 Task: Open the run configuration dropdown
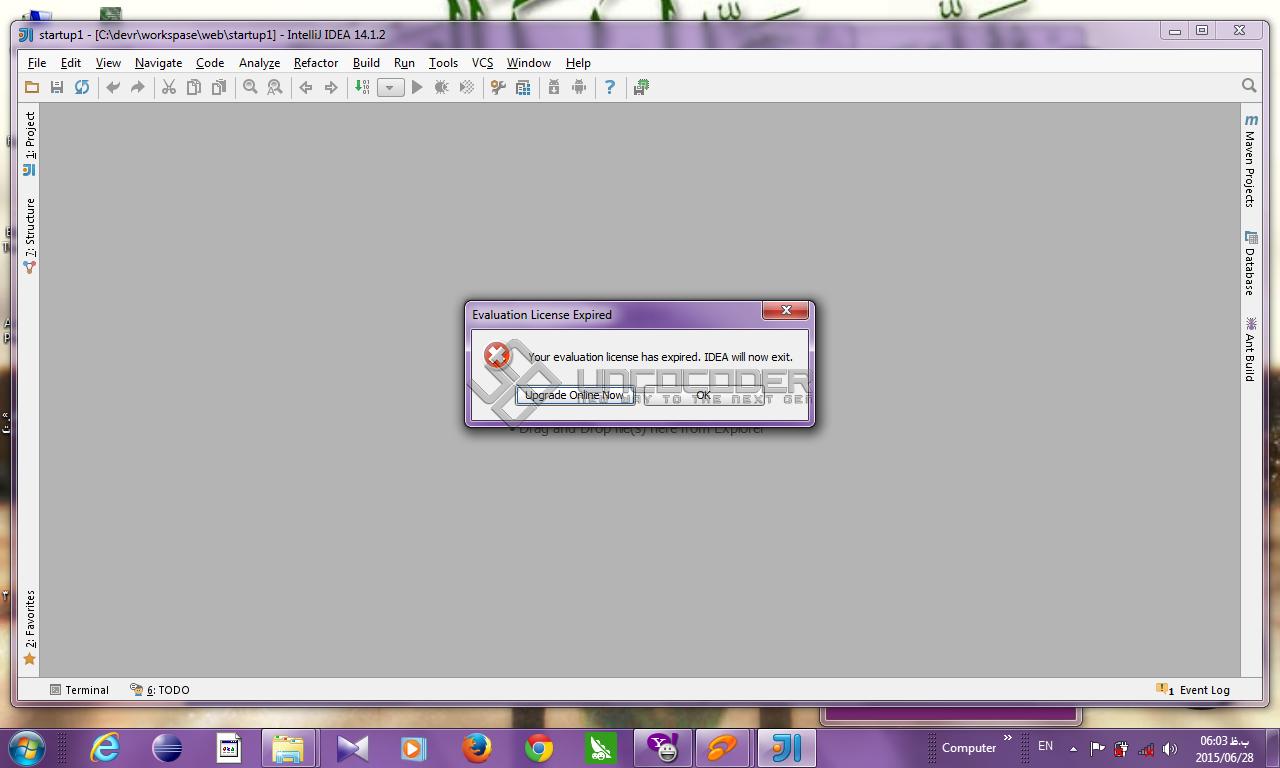[x=391, y=88]
